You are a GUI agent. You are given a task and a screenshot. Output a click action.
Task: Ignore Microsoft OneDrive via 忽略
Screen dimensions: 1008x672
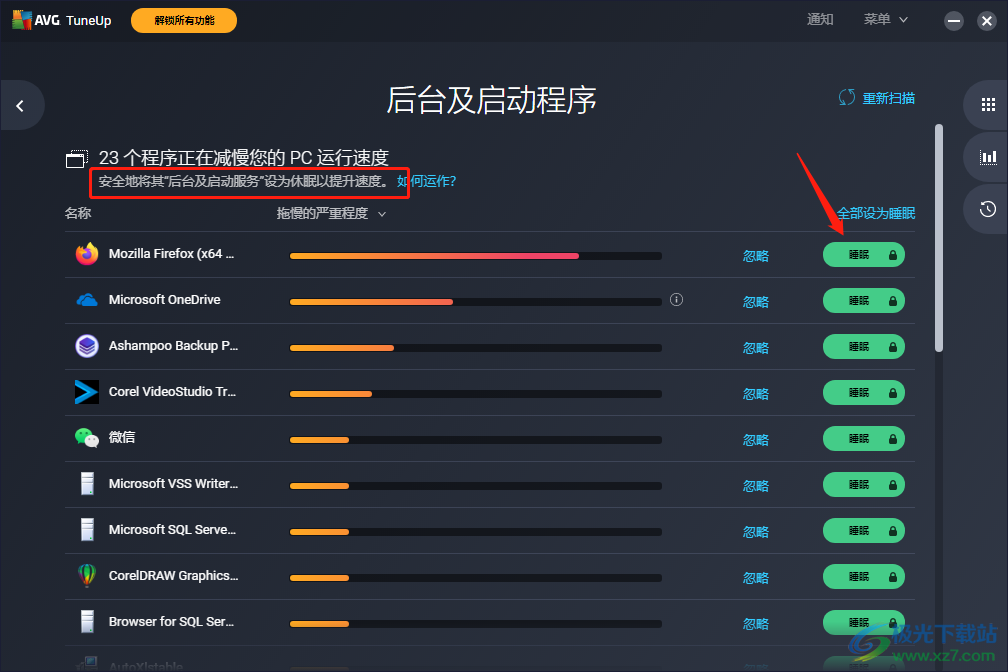[756, 302]
